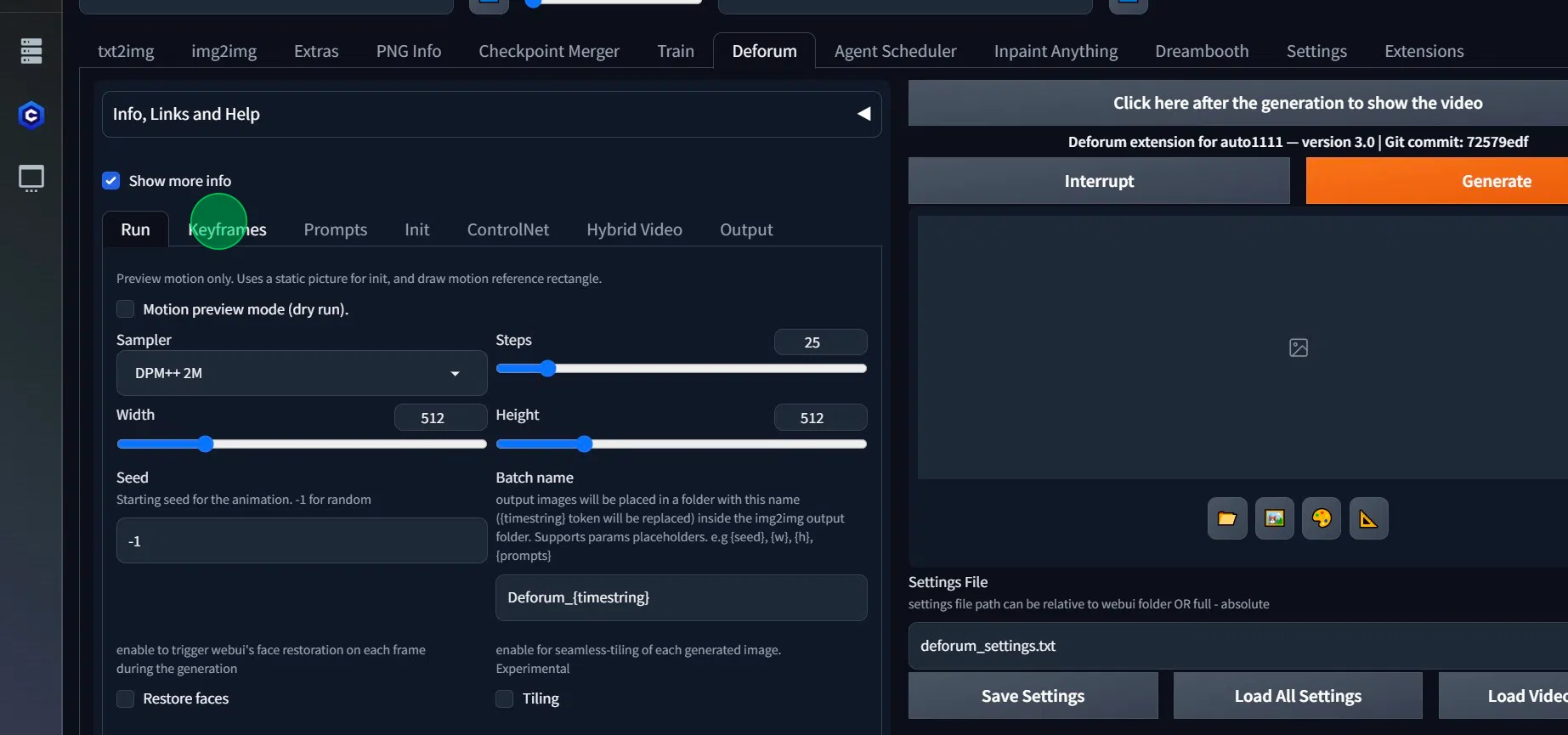Click the Steps number field showing 25
1568x735 pixels.
tap(820, 342)
